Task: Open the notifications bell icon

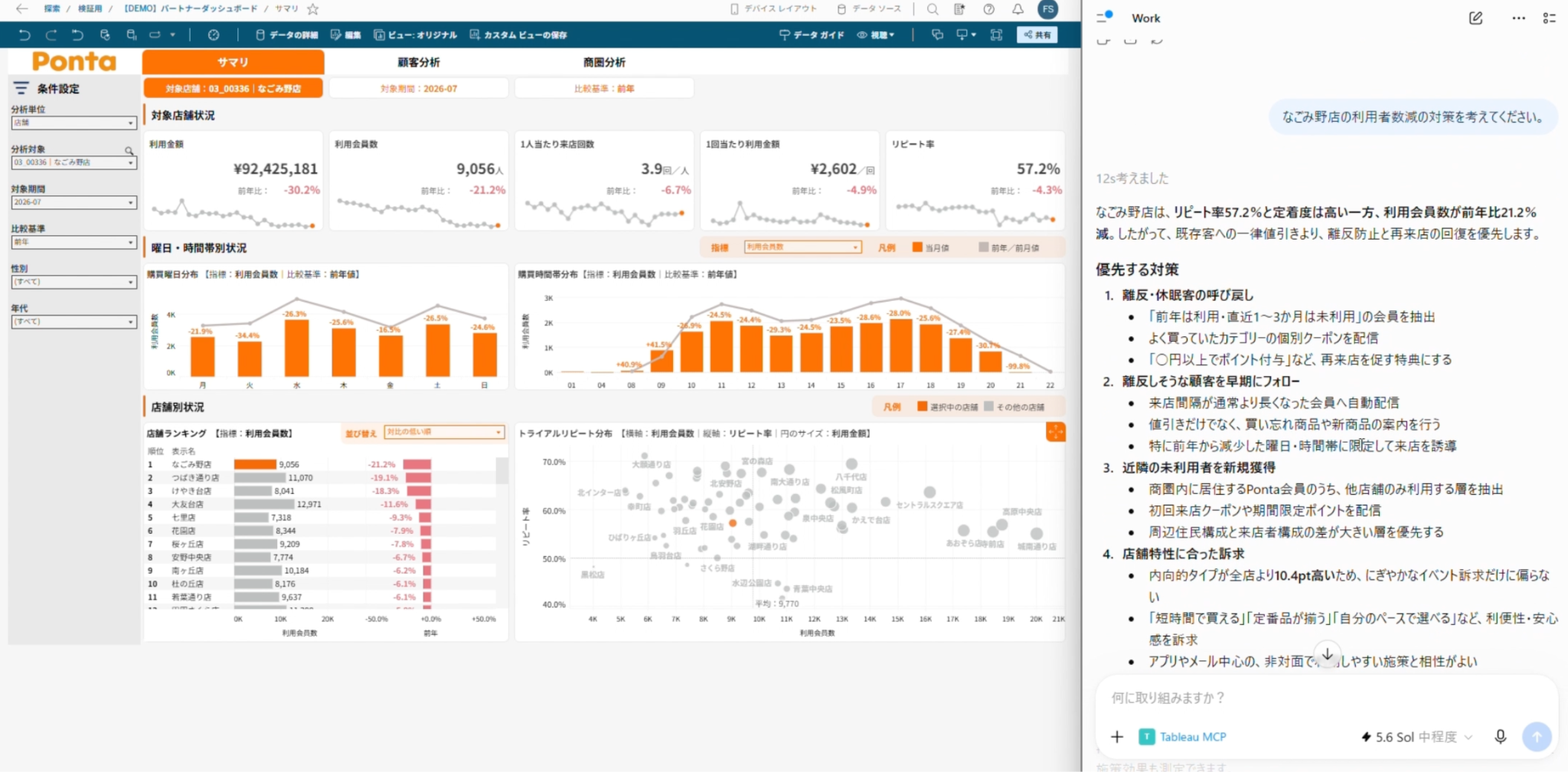Action: click(x=1018, y=9)
